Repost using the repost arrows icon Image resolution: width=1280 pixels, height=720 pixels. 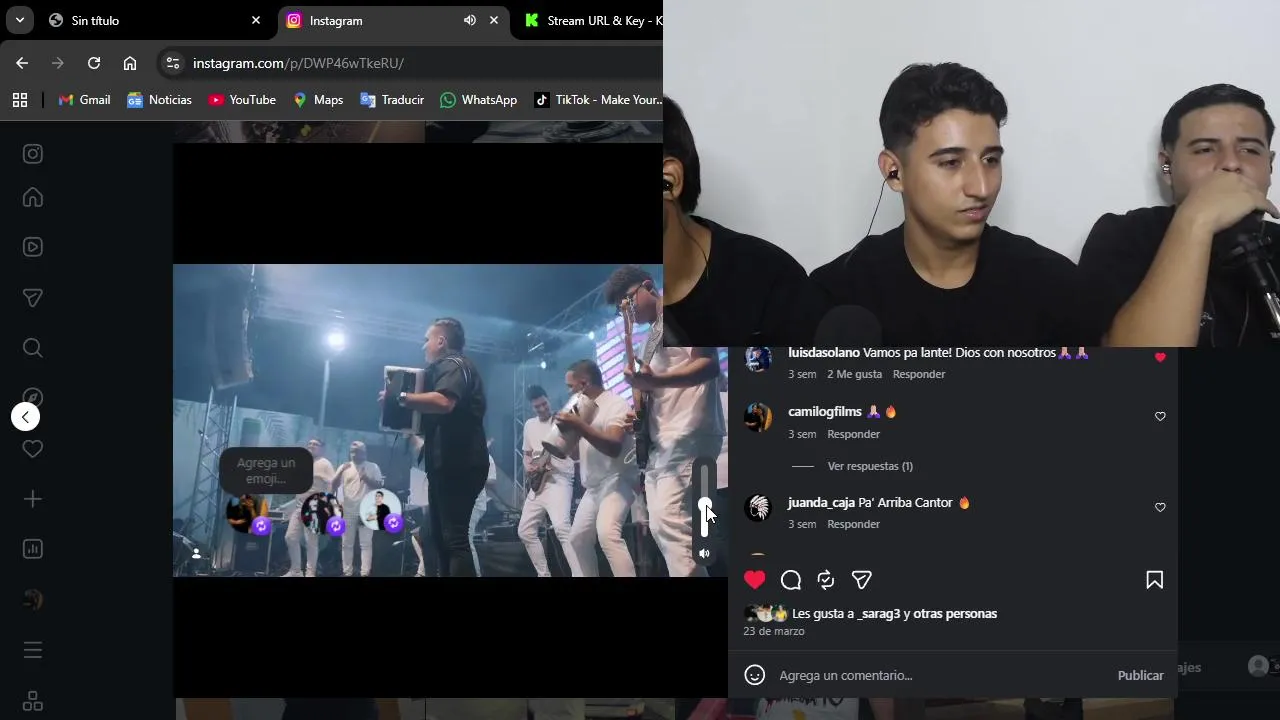tap(826, 580)
